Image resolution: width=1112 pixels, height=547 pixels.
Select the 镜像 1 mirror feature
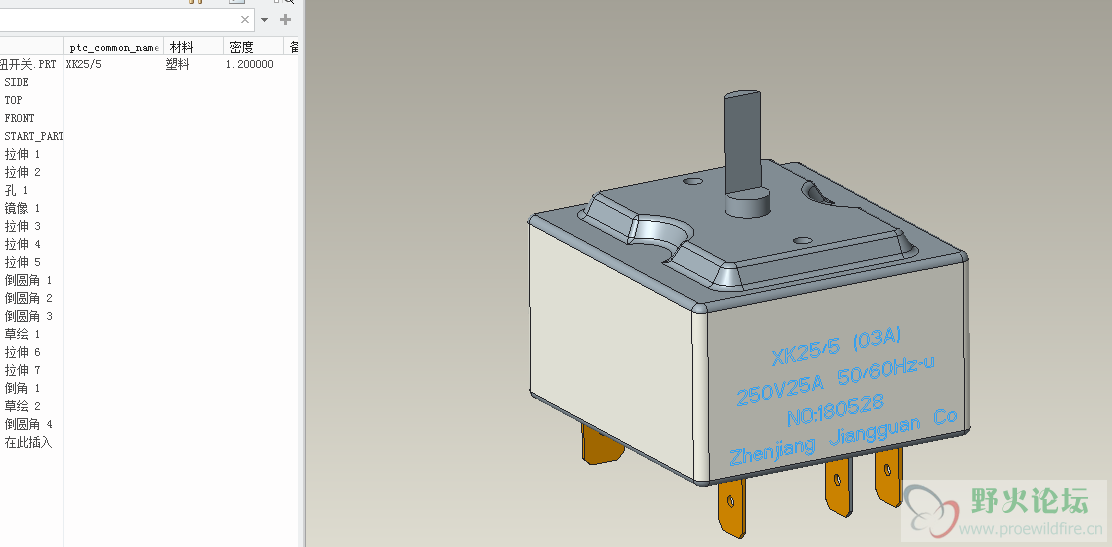(x=22, y=208)
